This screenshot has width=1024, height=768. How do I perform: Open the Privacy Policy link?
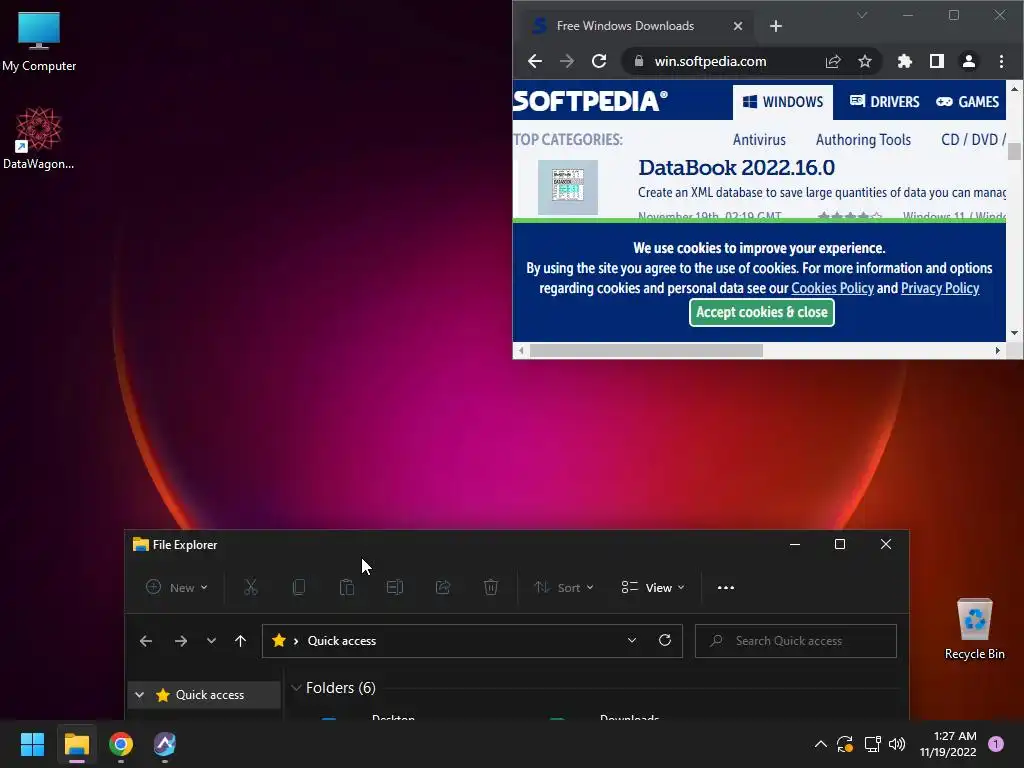940,288
